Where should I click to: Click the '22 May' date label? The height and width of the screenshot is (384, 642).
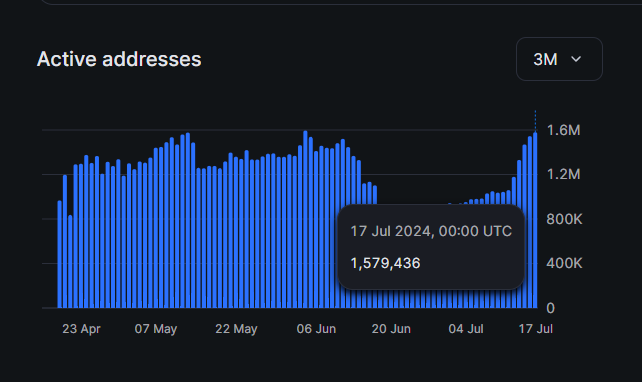pyautogui.click(x=236, y=329)
